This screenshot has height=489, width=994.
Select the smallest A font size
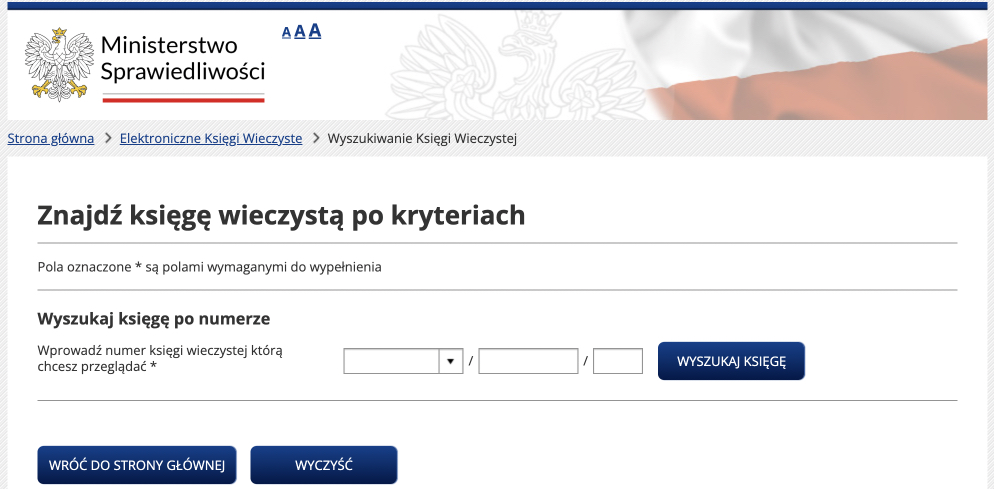(286, 33)
